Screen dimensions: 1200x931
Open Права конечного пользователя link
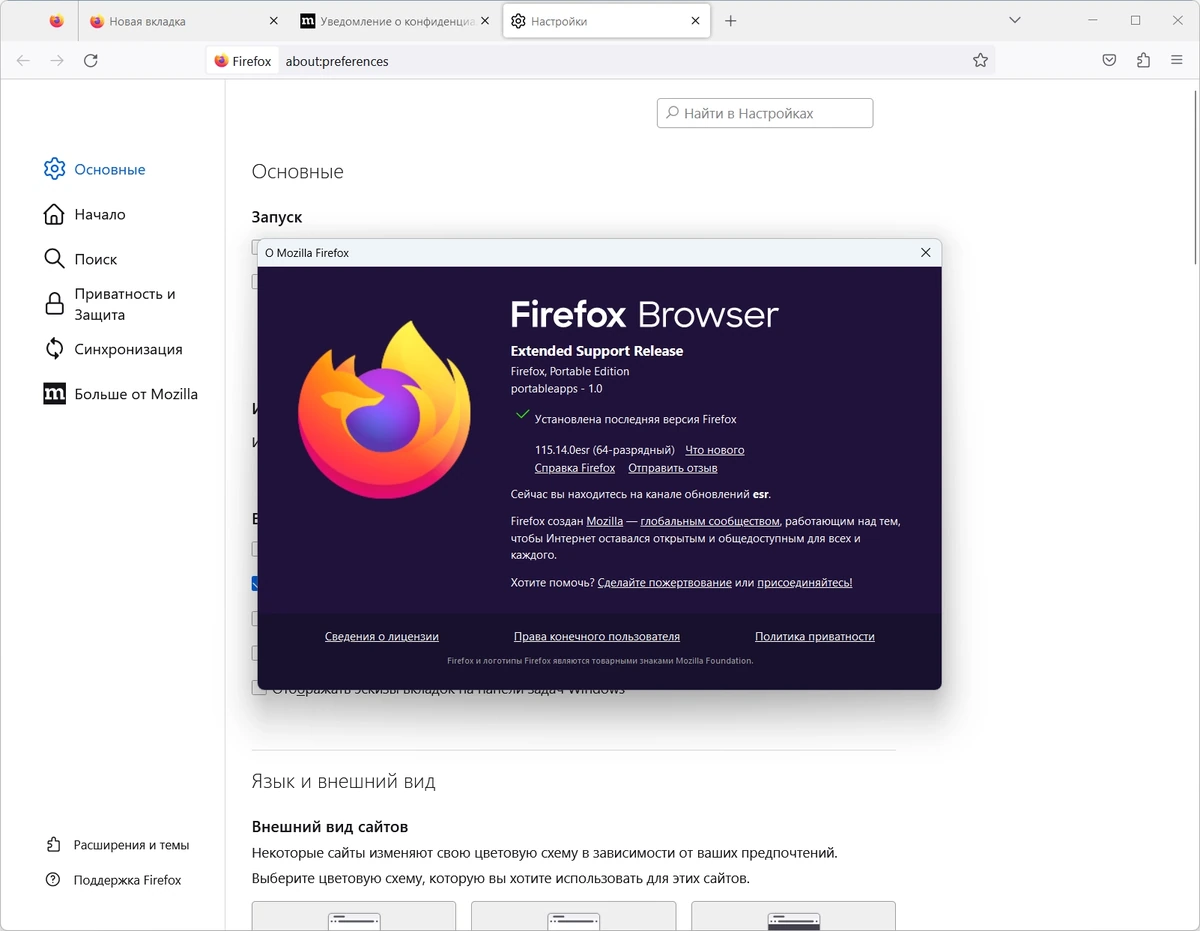click(x=597, y=636)
